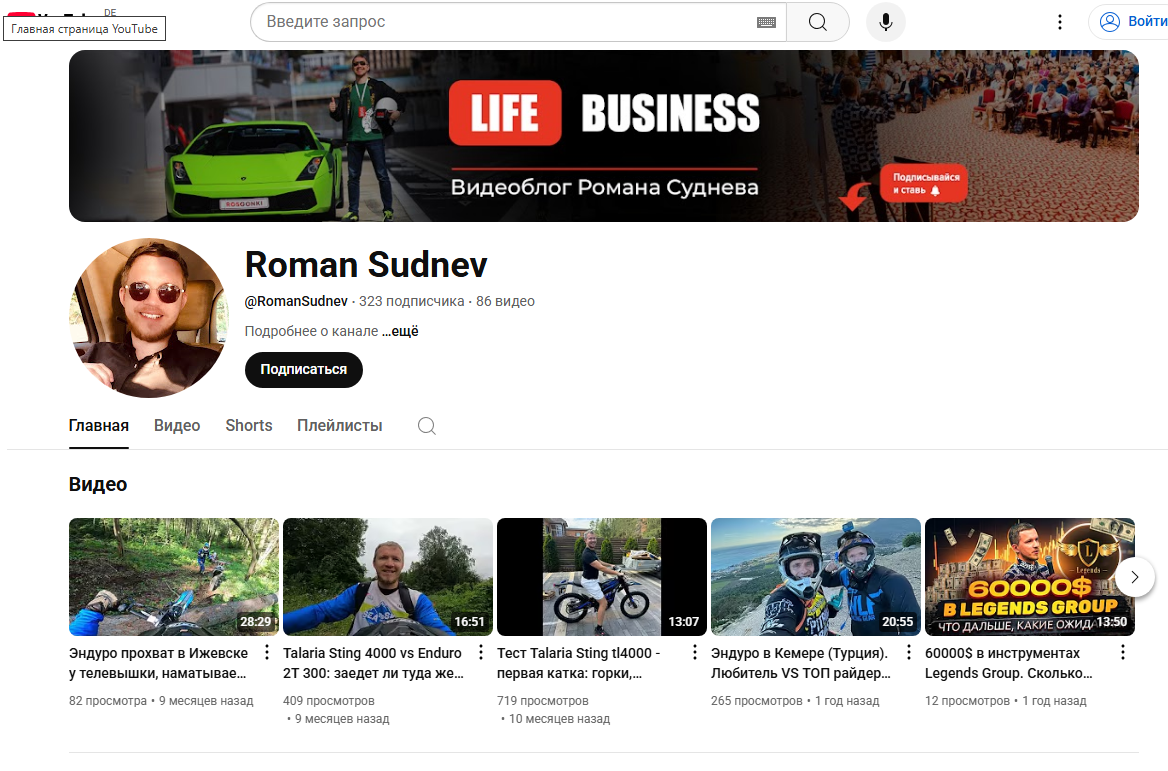Open options menu for Тест Talaria Sting tl4000 video
Screen dimensions: 1168x771
pyautogui.click(x=694, y=653)
